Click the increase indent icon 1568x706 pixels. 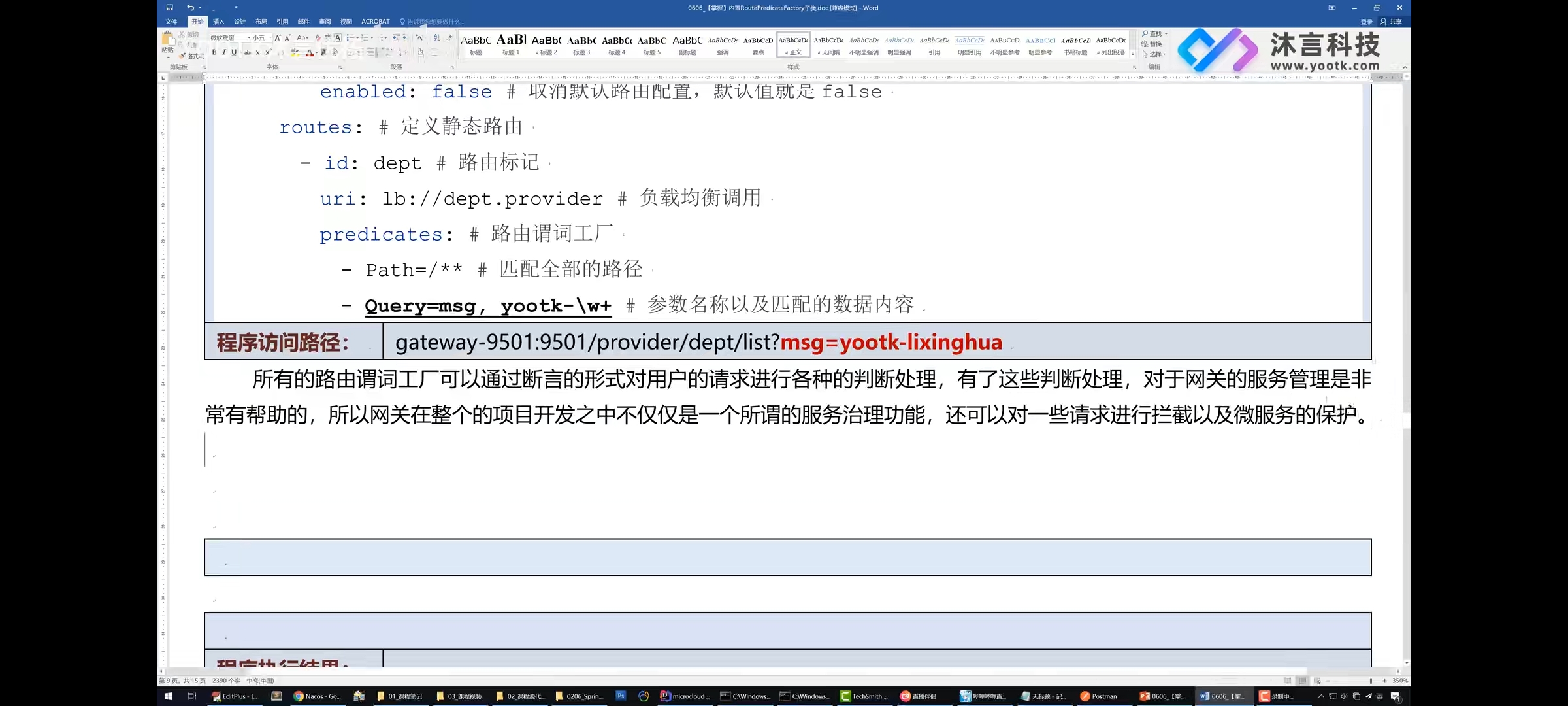tap(405, 38)
